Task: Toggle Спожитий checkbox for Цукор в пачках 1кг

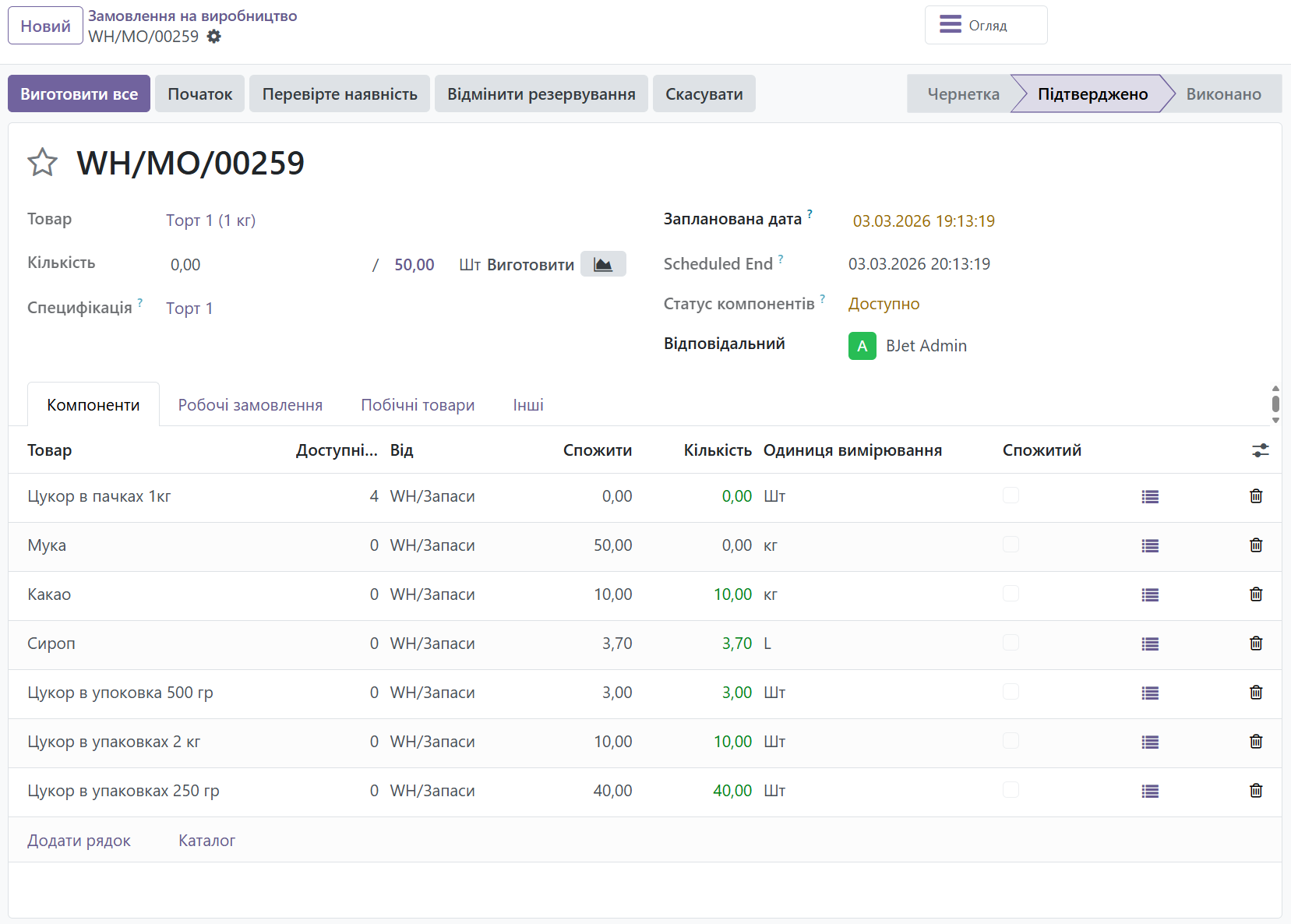Action: [x=1011, y=496]
